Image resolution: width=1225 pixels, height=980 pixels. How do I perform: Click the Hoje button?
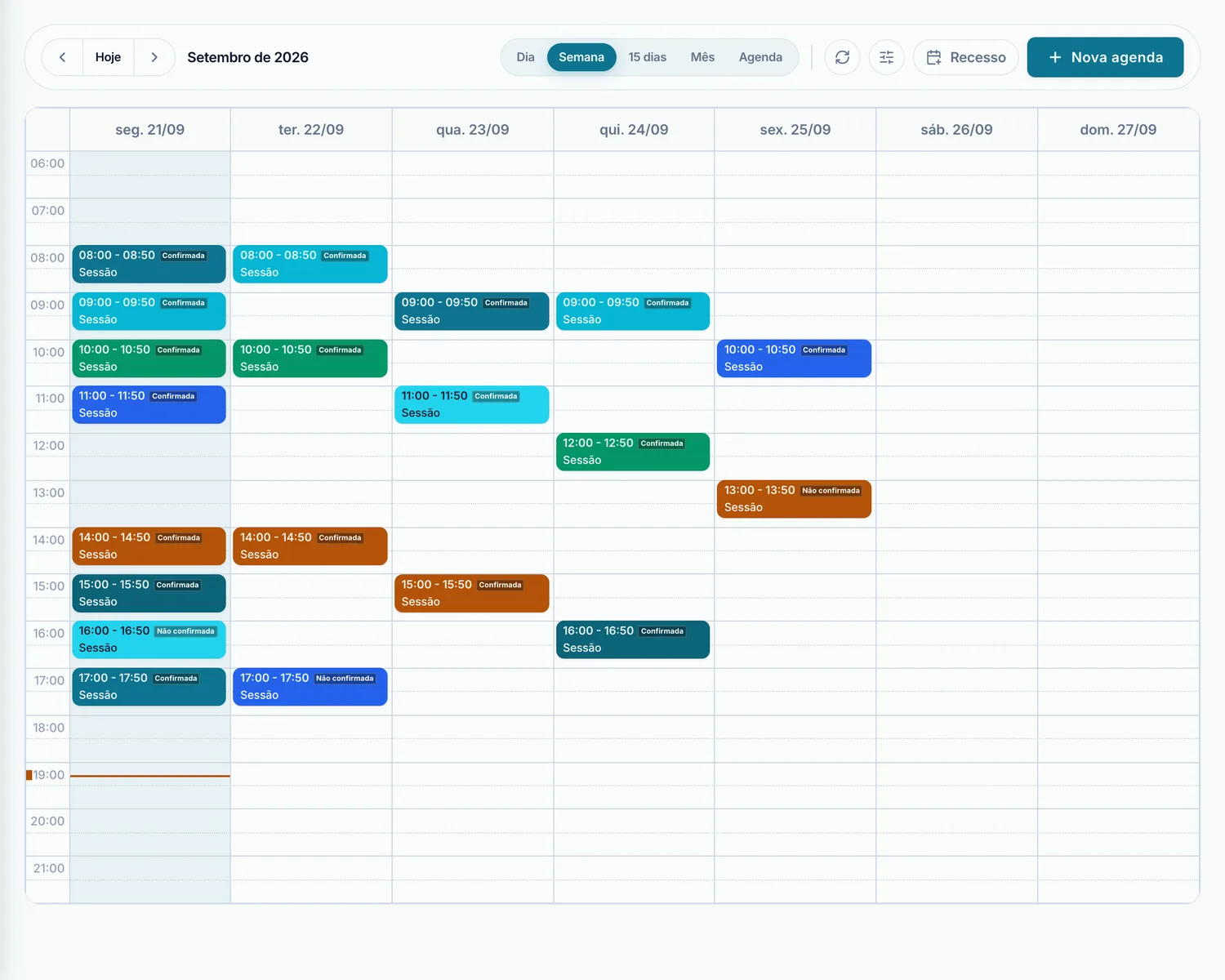[108, 57]
